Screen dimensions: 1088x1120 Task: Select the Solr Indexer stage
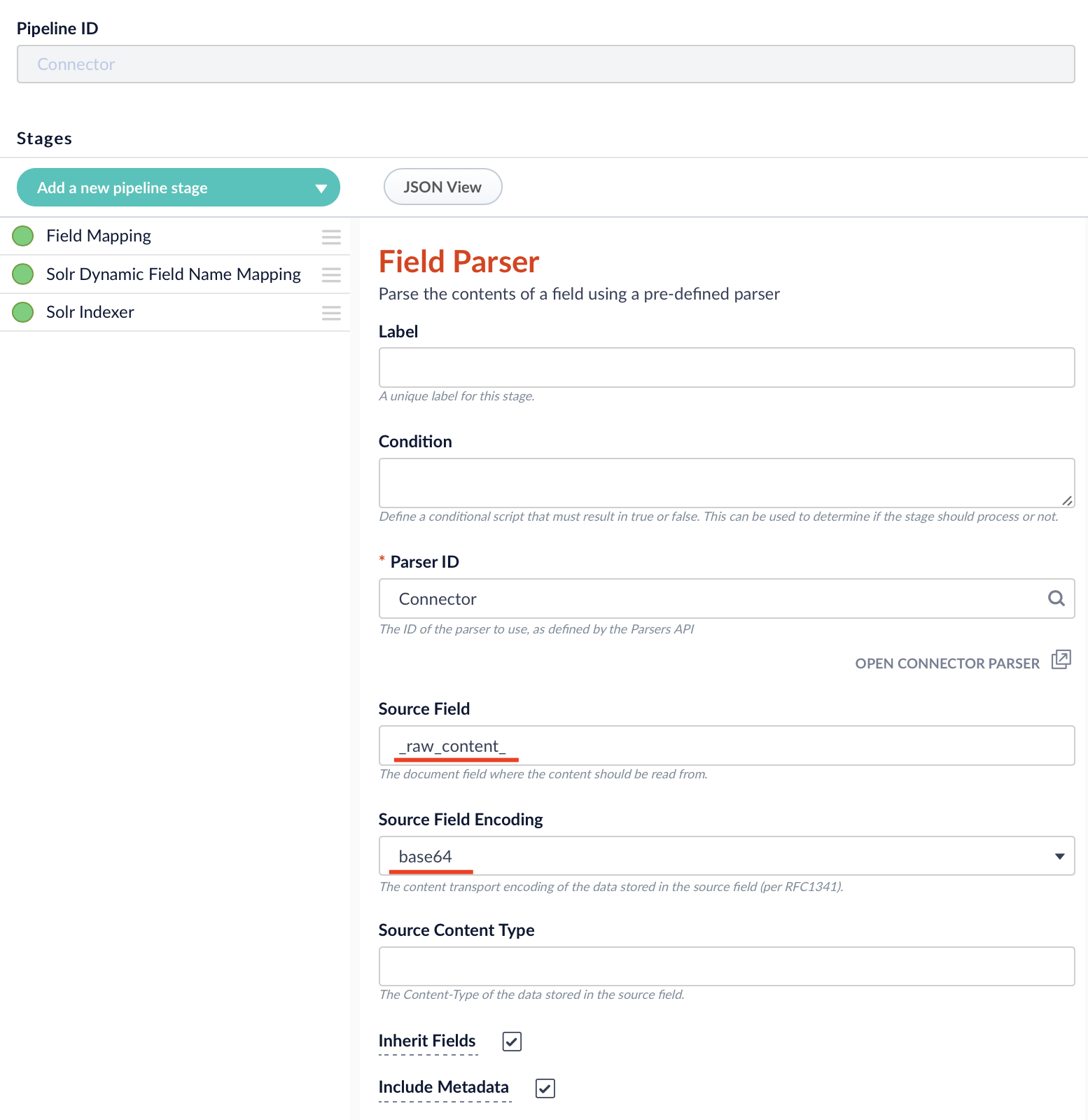(90, 312)
